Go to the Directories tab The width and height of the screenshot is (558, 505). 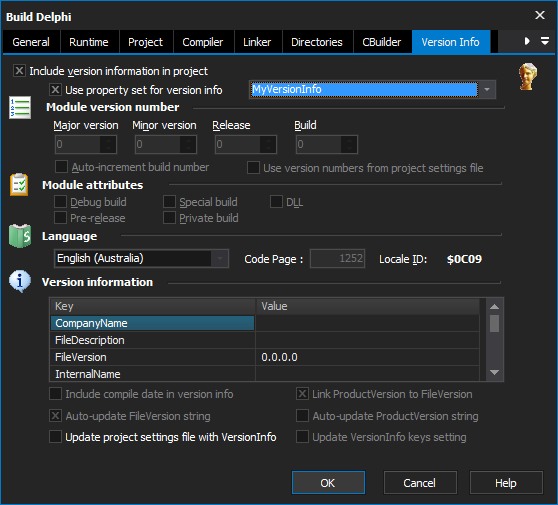coord(317,42)
